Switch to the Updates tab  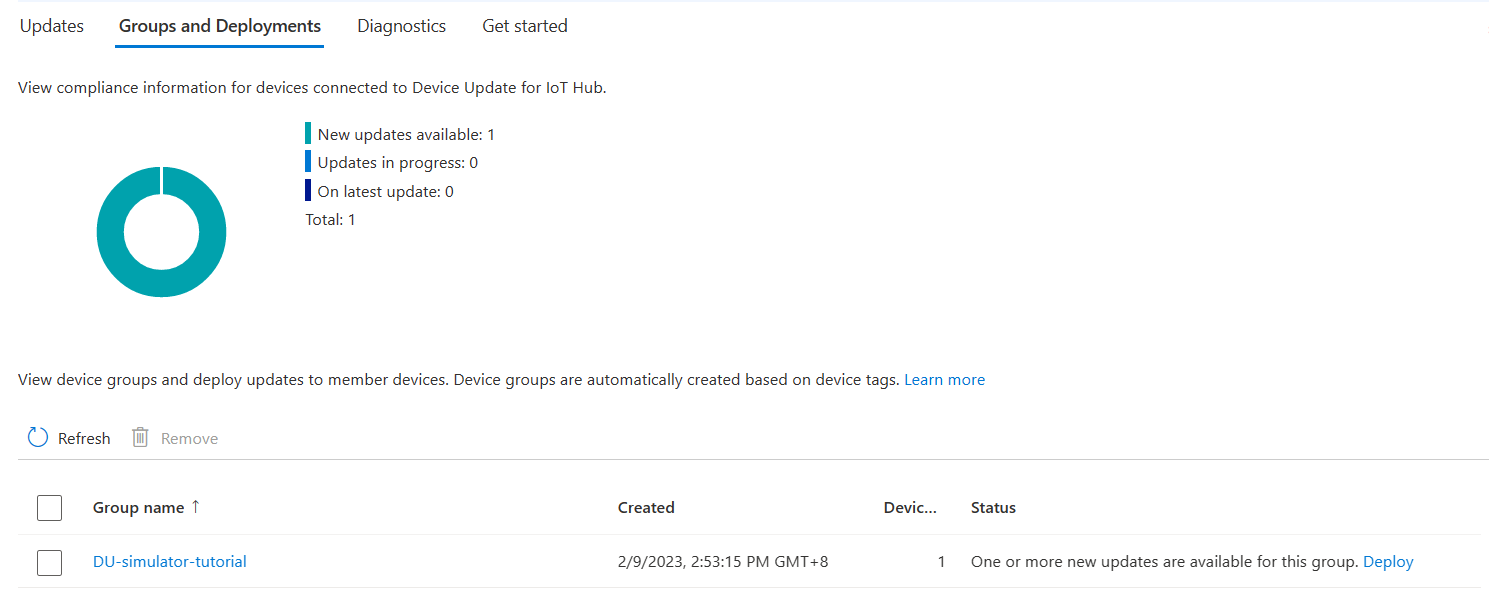pyautogui.click(x=51, y=26)
